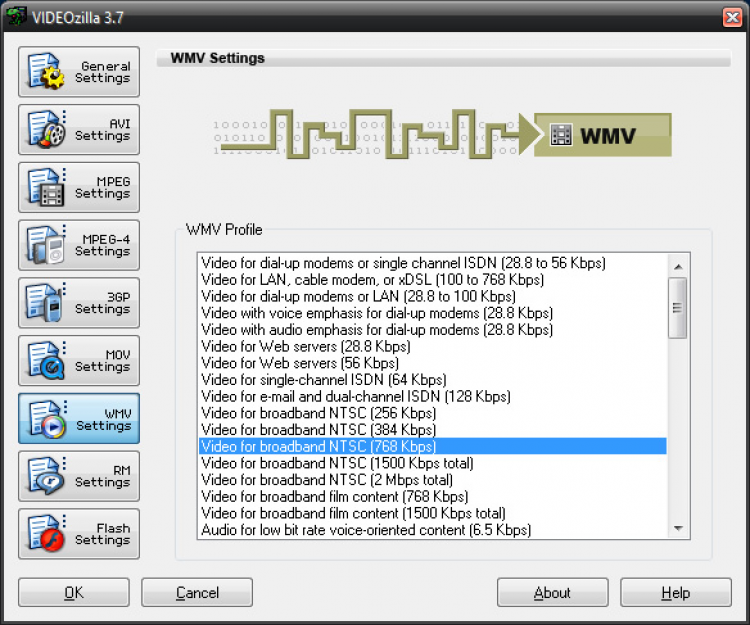
Task: Click the profile list scrollbar thumb
Action: 678,308
